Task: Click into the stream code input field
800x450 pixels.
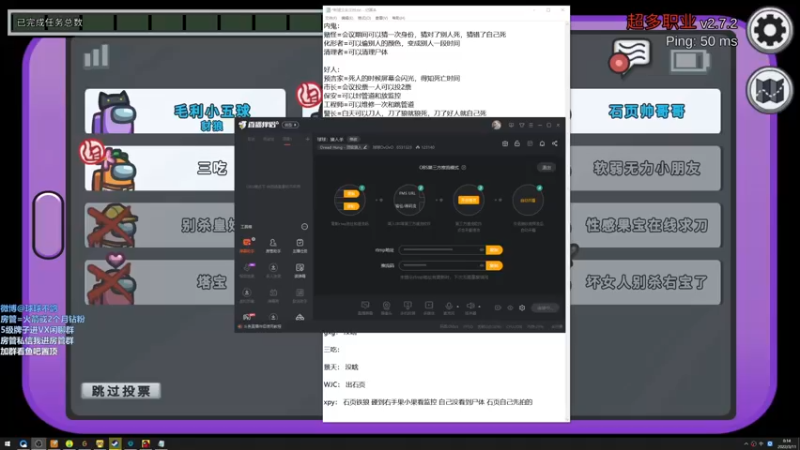Action: point(442,266)
